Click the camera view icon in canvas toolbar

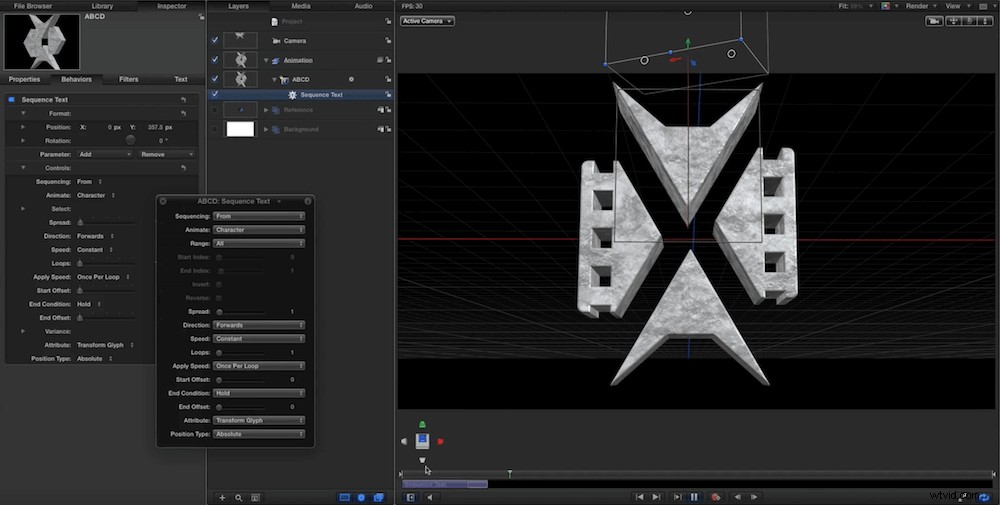(934, 21)
